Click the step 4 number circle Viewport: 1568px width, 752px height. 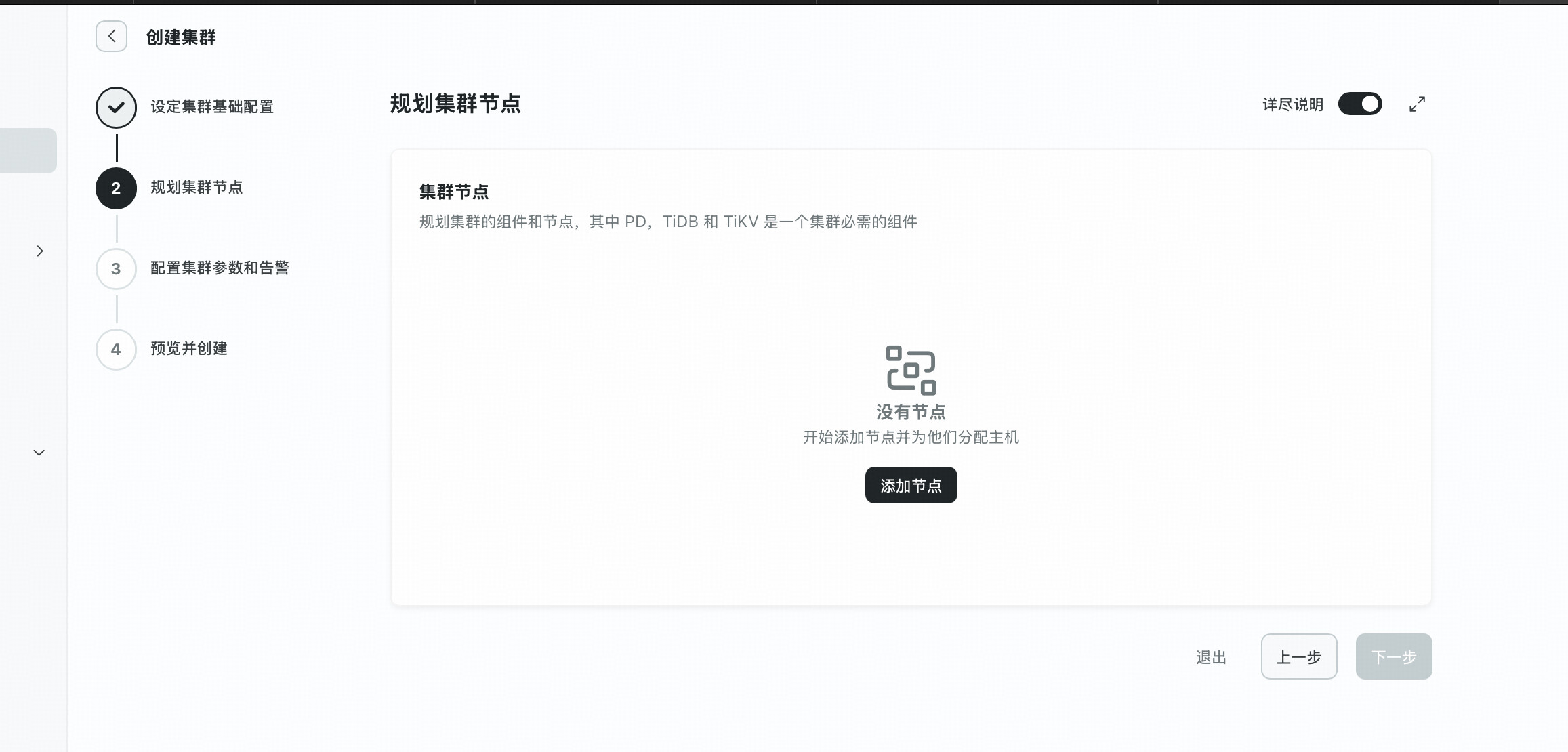coord(116,350)
